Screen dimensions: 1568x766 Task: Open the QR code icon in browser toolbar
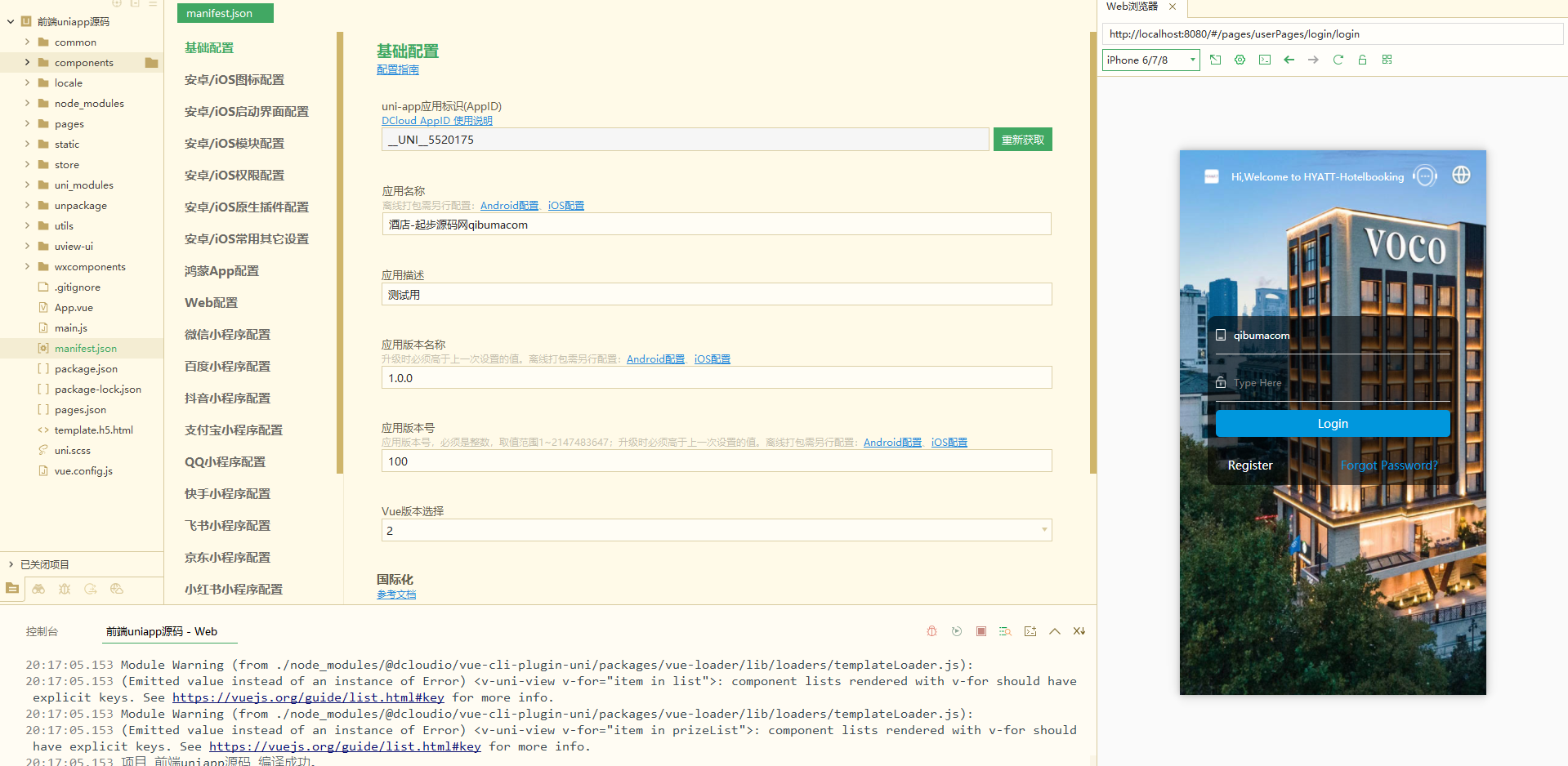tap(1387, 60)
